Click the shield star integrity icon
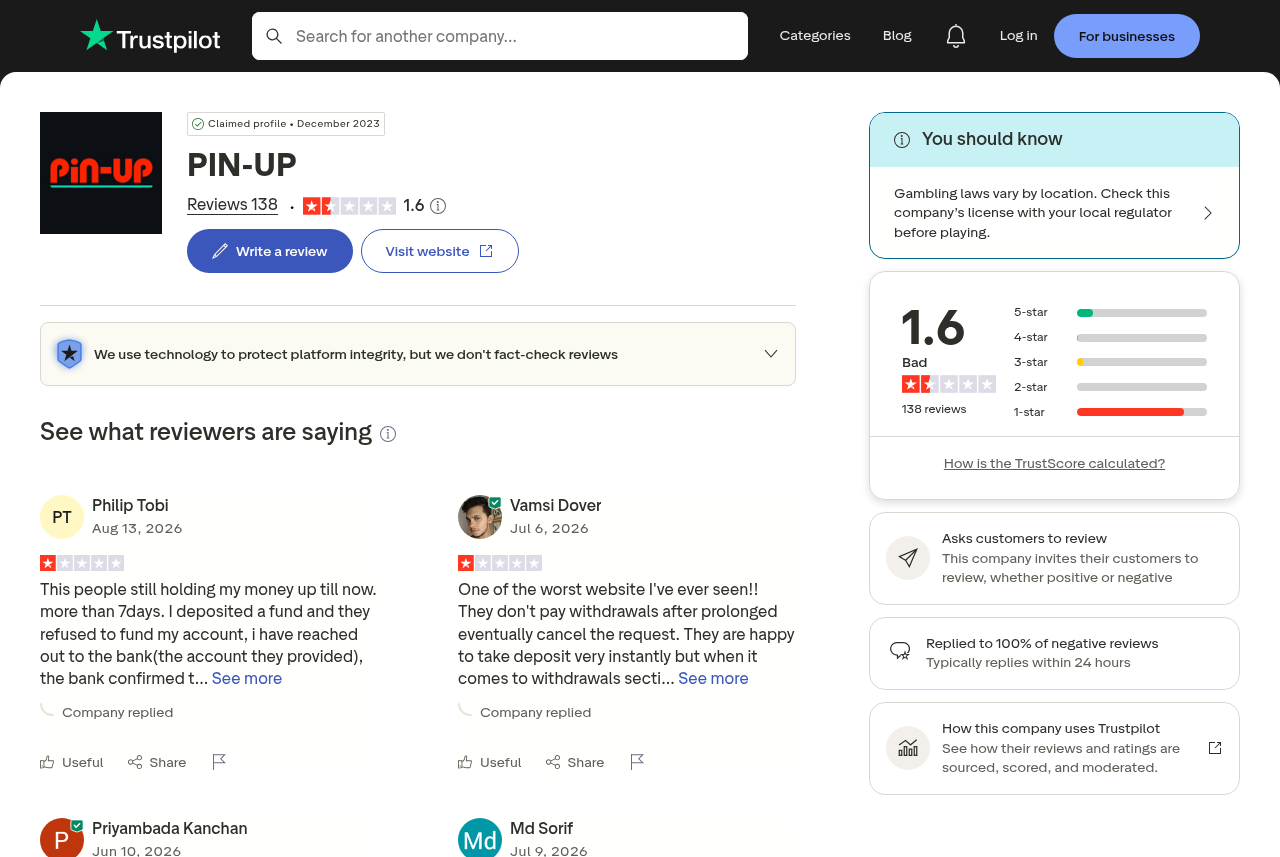 [69, 354]
